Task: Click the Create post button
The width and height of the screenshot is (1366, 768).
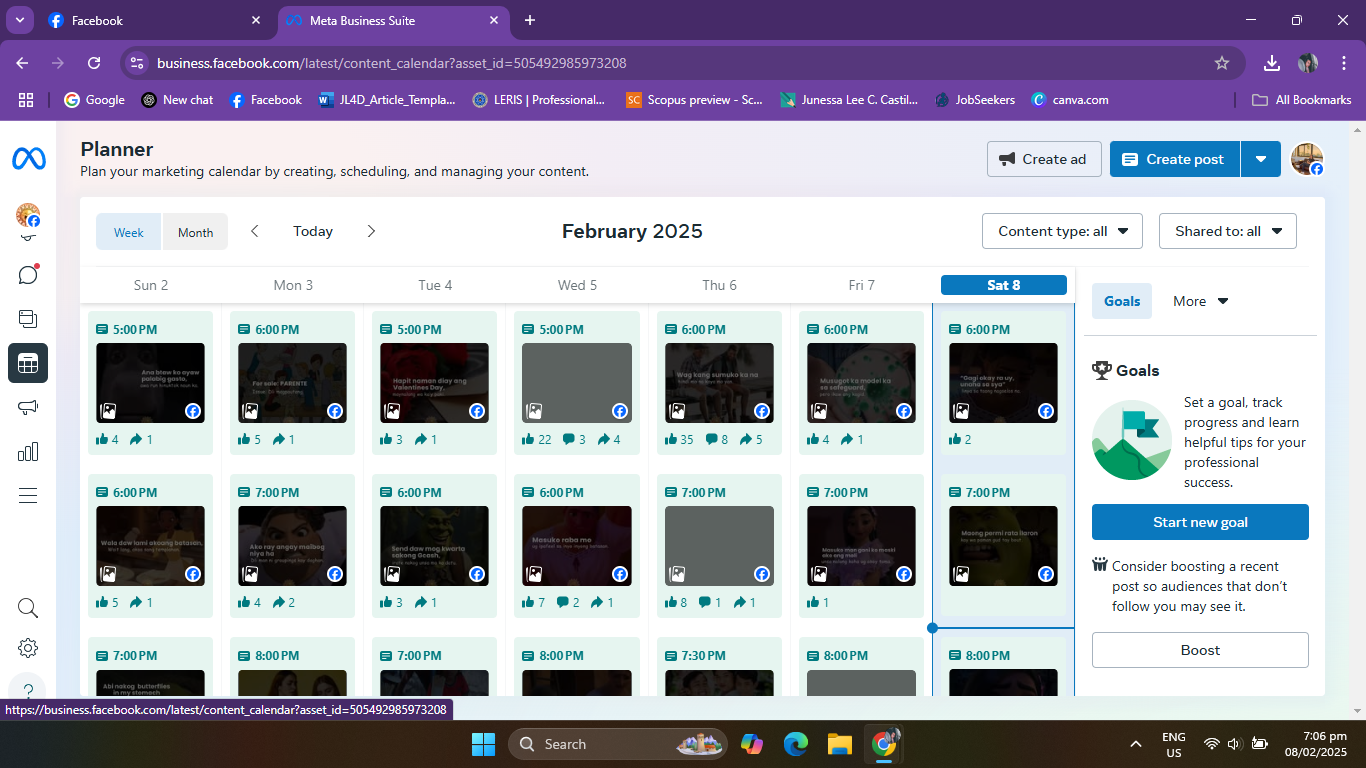Action: coord(1175,159)
